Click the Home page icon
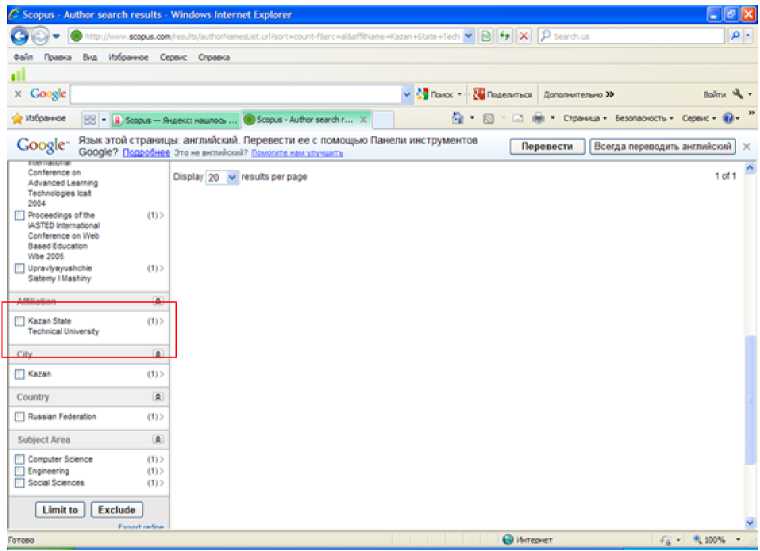This screenshot has width=760, height=551. click(x=457, y=118)
